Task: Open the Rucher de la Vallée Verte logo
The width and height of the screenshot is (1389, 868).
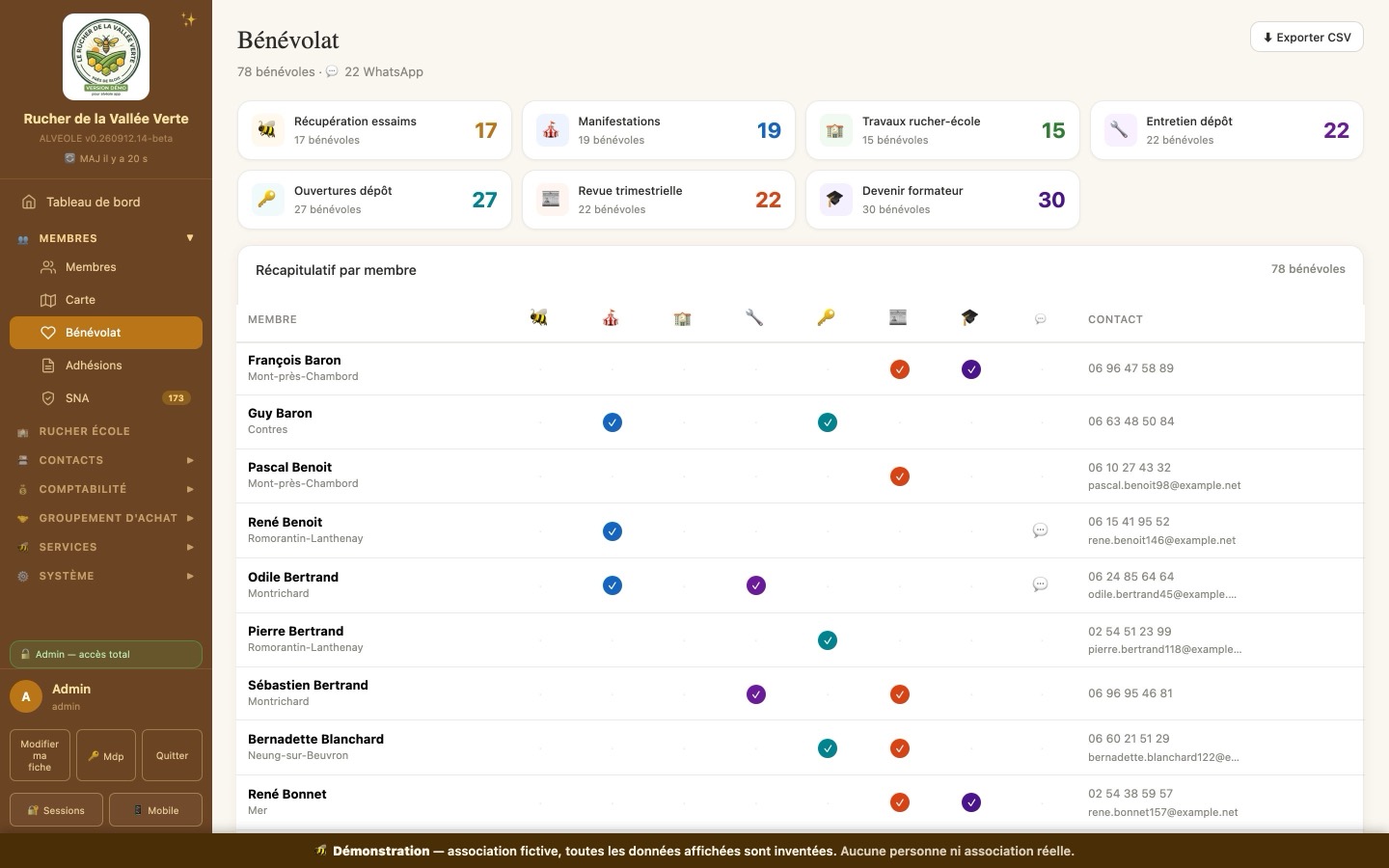Action: (106, 57)
